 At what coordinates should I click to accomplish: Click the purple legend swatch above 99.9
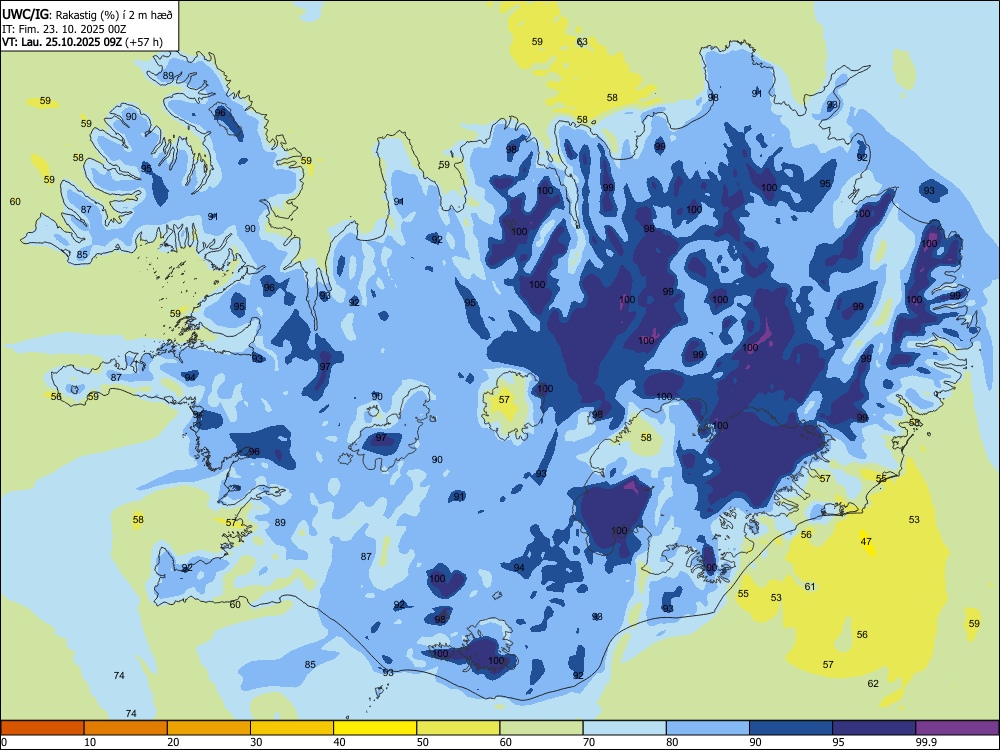957,728
